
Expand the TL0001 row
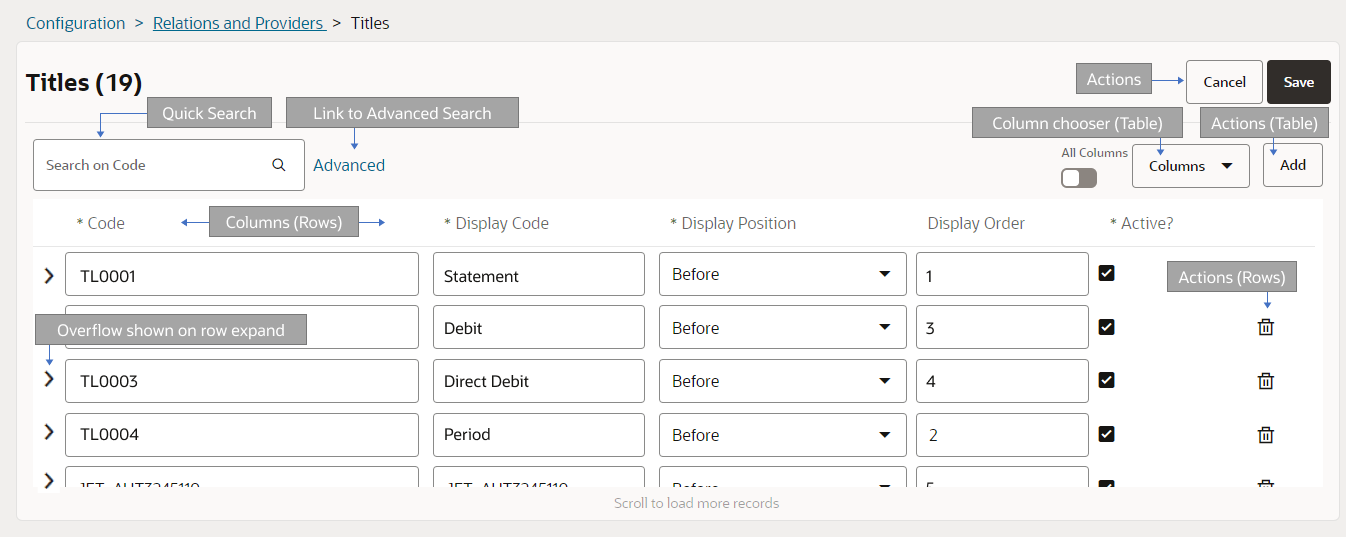(49, 275)
